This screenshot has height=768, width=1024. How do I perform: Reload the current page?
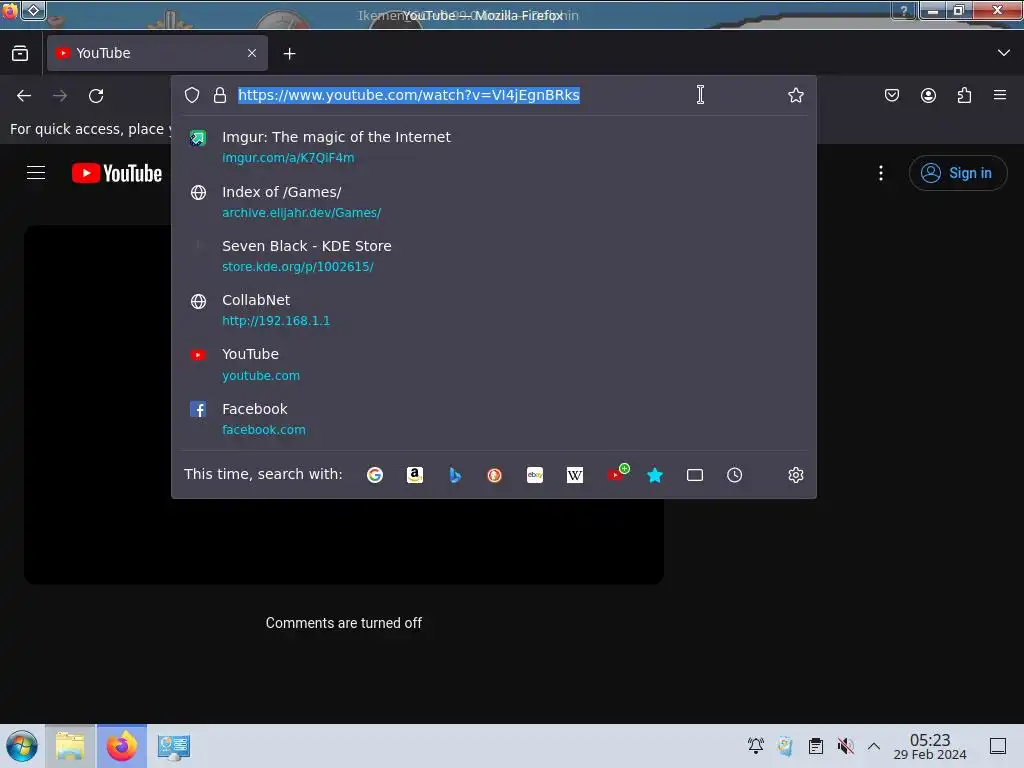pos(96,96)
